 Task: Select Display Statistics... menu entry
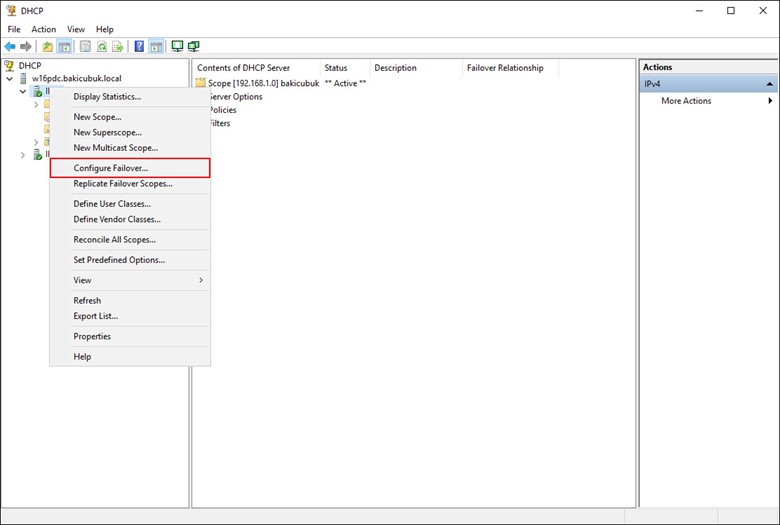(107, 97)
